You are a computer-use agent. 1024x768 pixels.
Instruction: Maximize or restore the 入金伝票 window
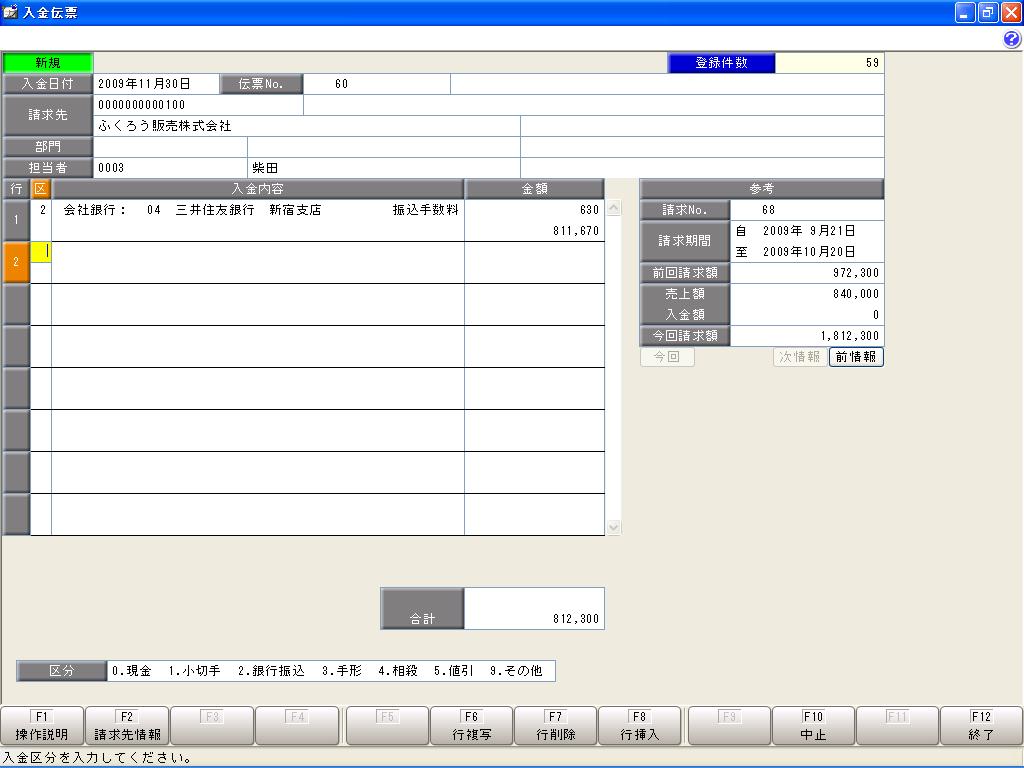click(x=988, y=12)
